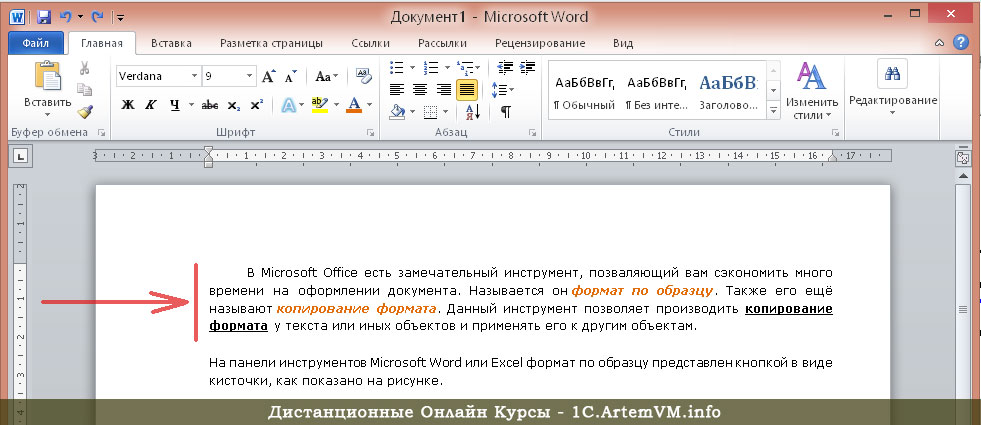The width and height of the screenshot is (981, 425).
Task: Toggle bold Ж formatting
Action: [x=128, y=105]
